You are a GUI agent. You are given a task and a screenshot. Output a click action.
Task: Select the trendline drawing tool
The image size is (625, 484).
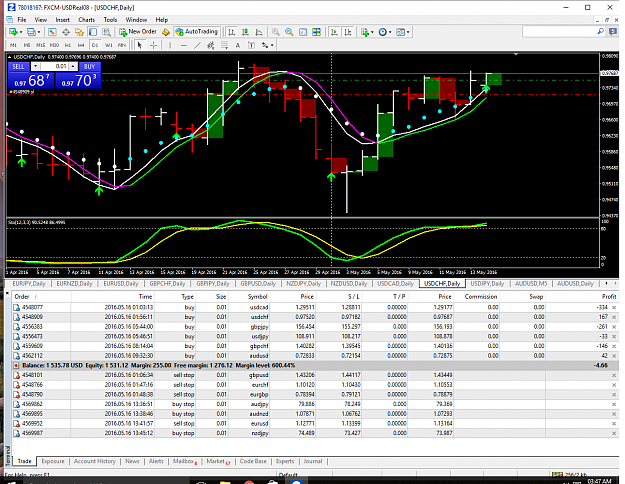tap(197, 45)
